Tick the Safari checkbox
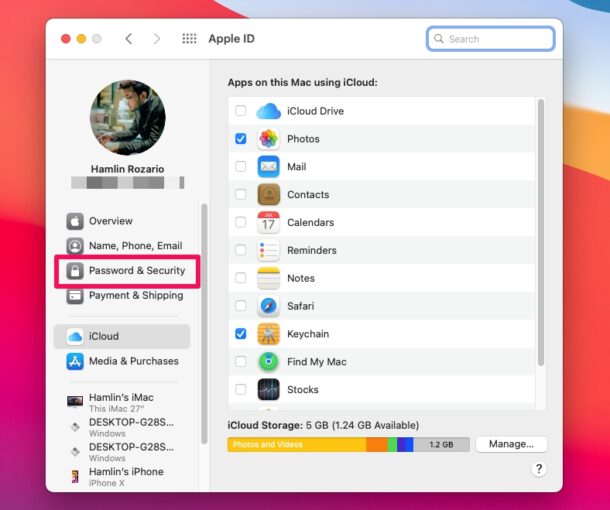Viewport: 610px width, 510px height. (x=241, y=306)
